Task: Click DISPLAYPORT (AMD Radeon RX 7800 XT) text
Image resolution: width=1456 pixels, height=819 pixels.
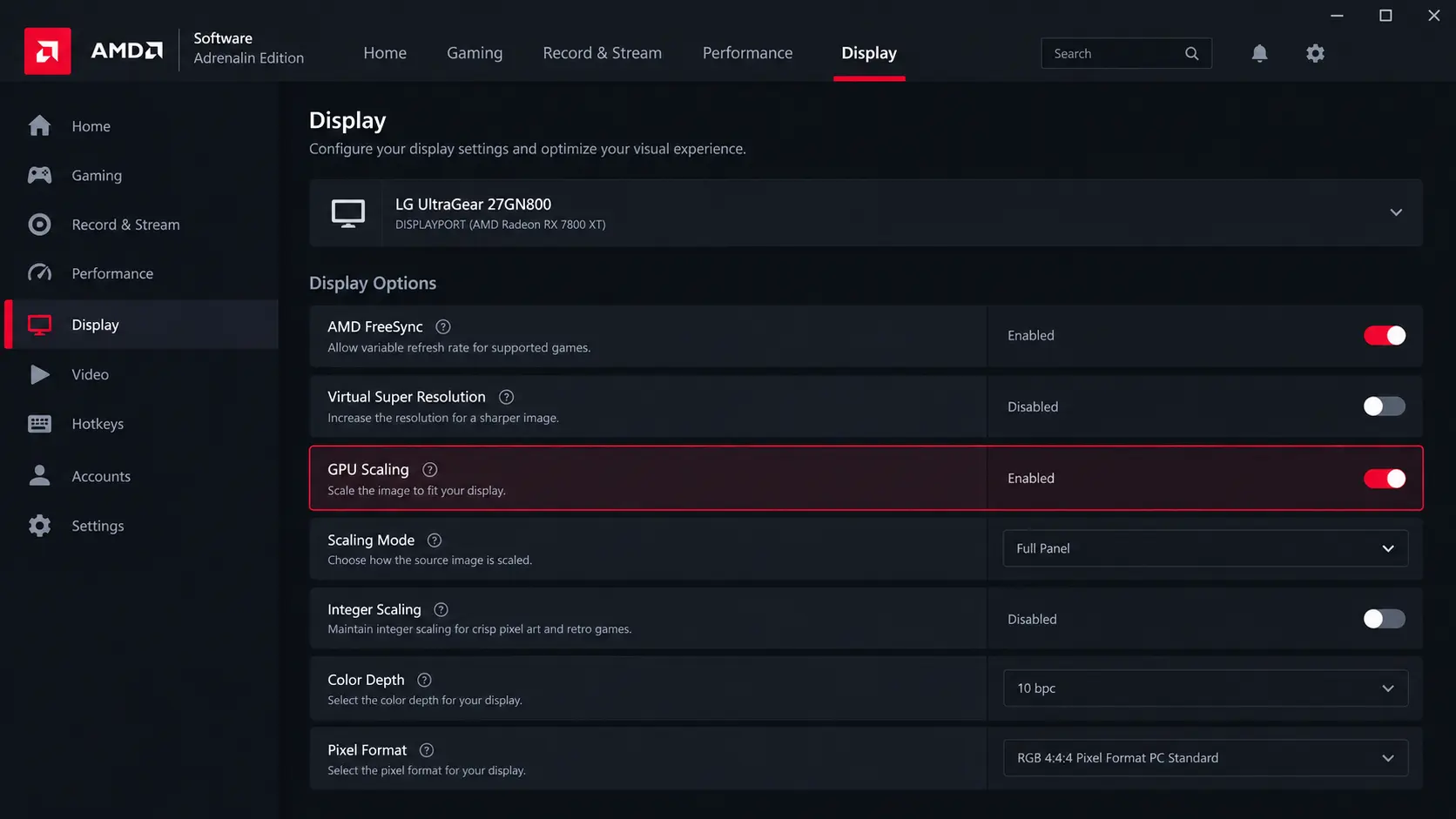Action: (500, 225)
